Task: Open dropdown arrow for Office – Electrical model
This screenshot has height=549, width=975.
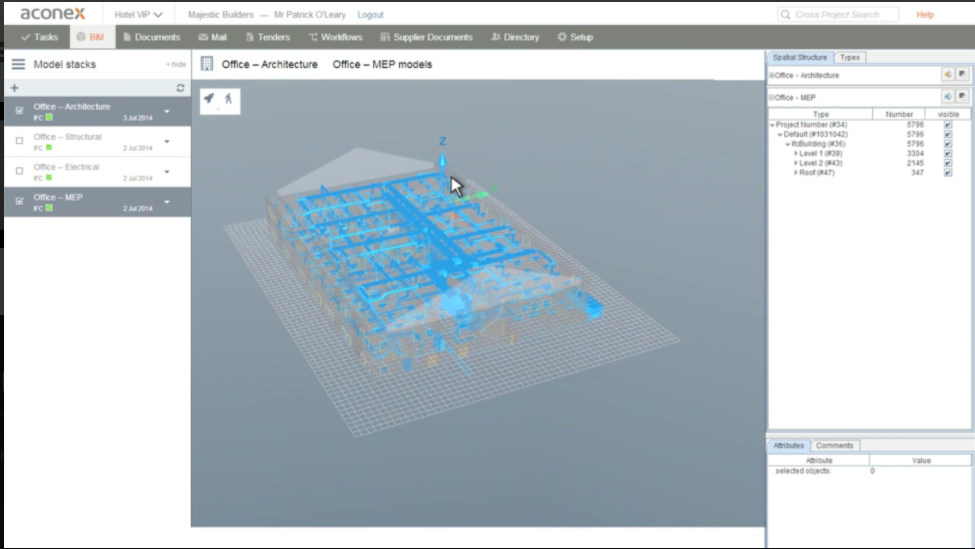Action: [x=167, y=172]
